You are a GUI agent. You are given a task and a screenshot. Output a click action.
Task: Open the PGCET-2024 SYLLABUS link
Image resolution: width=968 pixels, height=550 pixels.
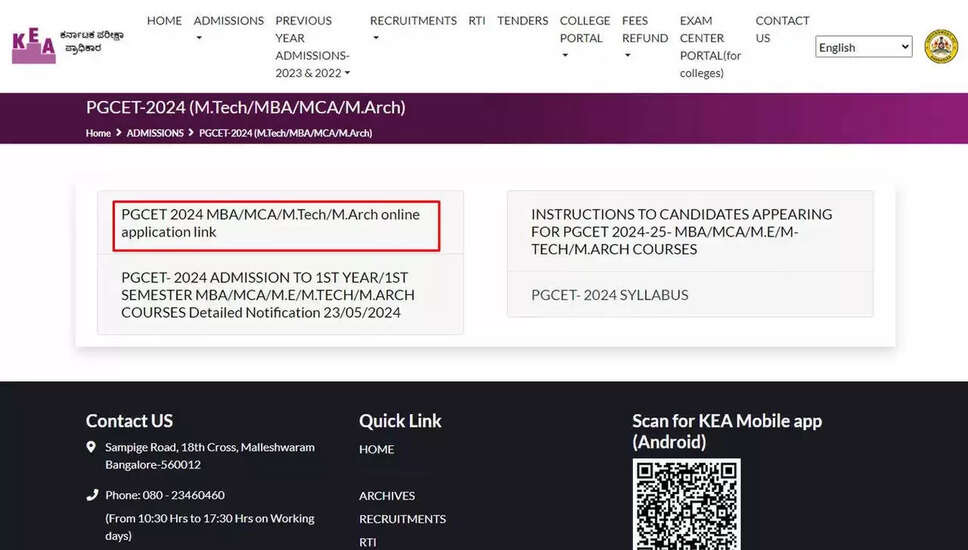click(x=609, y=295)
